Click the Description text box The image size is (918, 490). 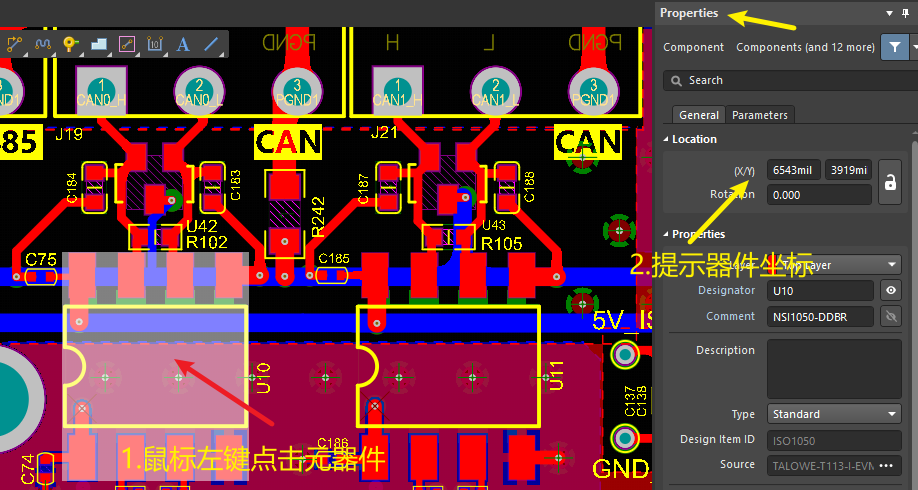[x=834, y=369]
